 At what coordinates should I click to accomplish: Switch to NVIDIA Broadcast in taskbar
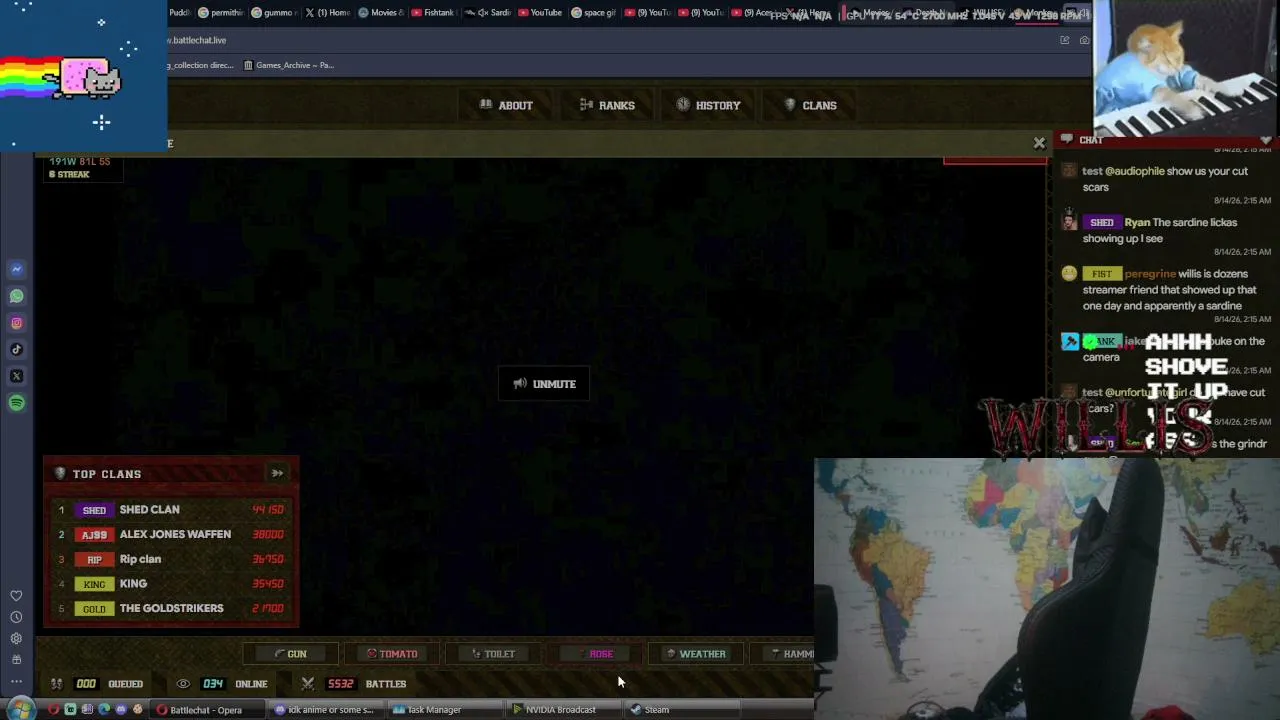pos(563,710)
